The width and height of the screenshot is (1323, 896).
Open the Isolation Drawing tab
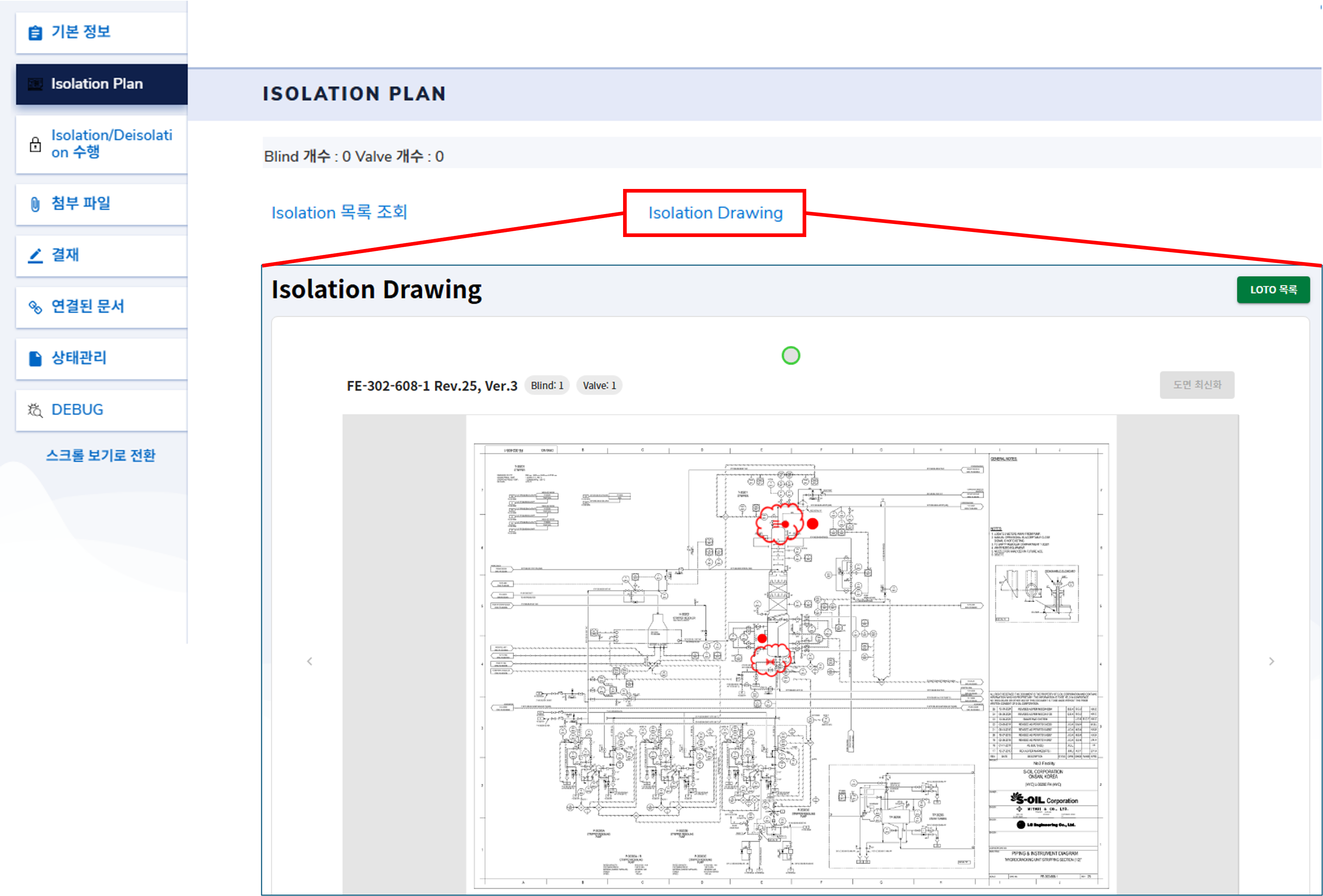pyautogui.click(x=715, y=213)
